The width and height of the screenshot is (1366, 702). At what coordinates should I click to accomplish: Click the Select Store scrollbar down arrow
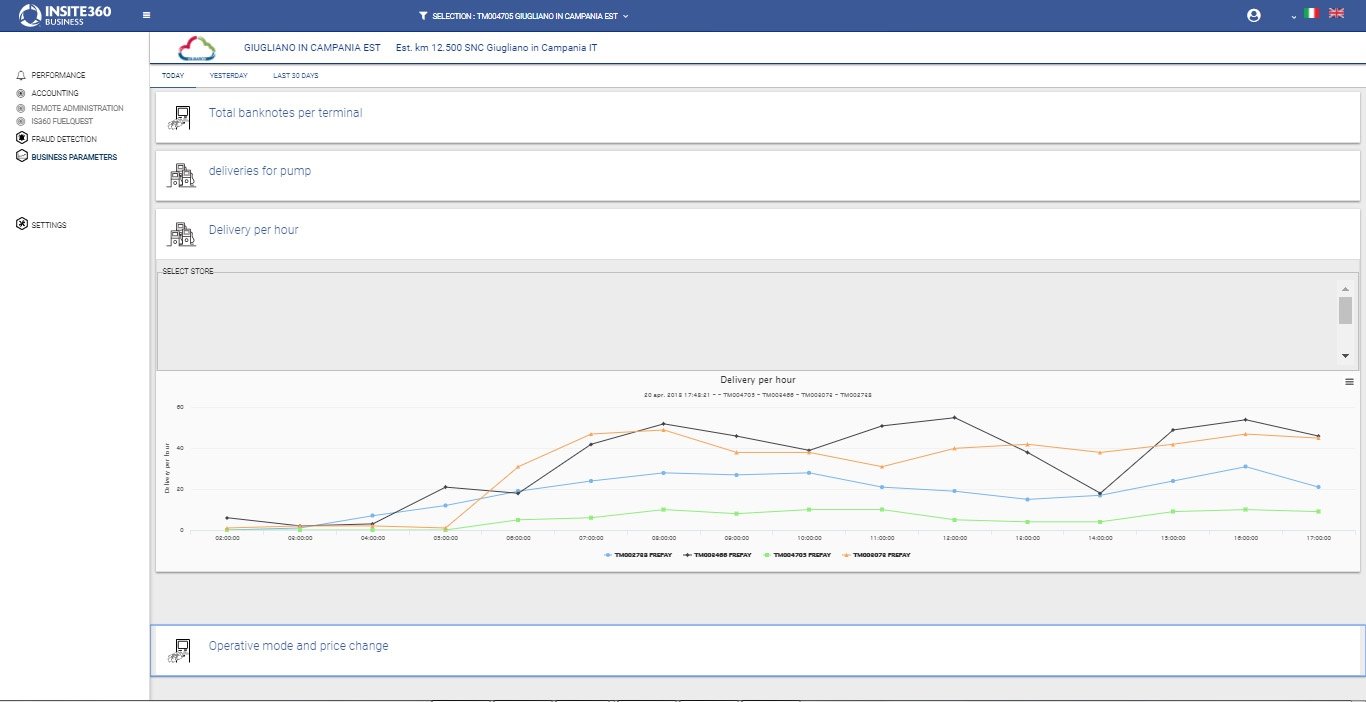tap(1345, 356)
